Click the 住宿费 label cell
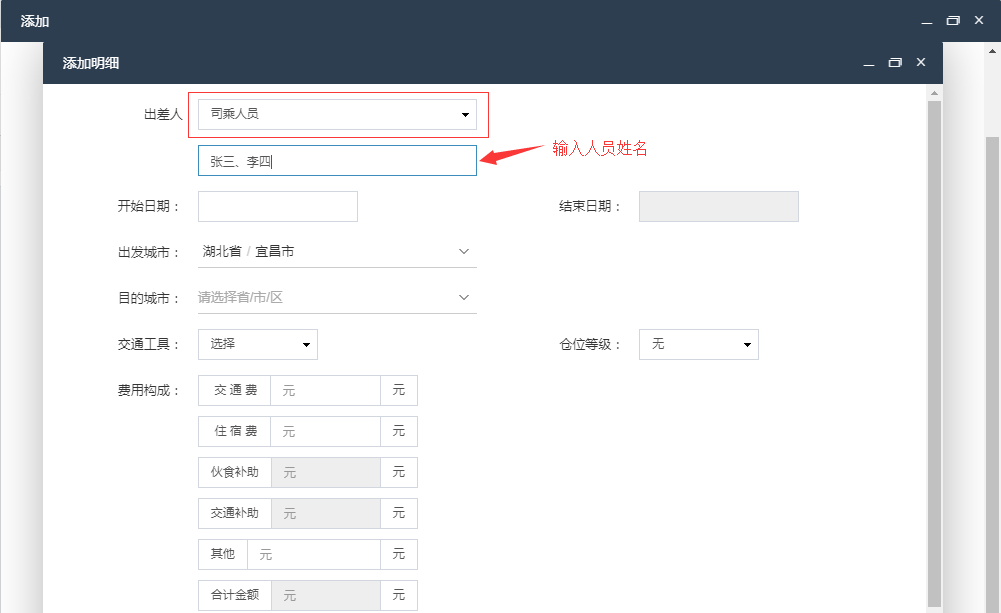This screenshot has width=1001, height=613. [x=234, y=431]
